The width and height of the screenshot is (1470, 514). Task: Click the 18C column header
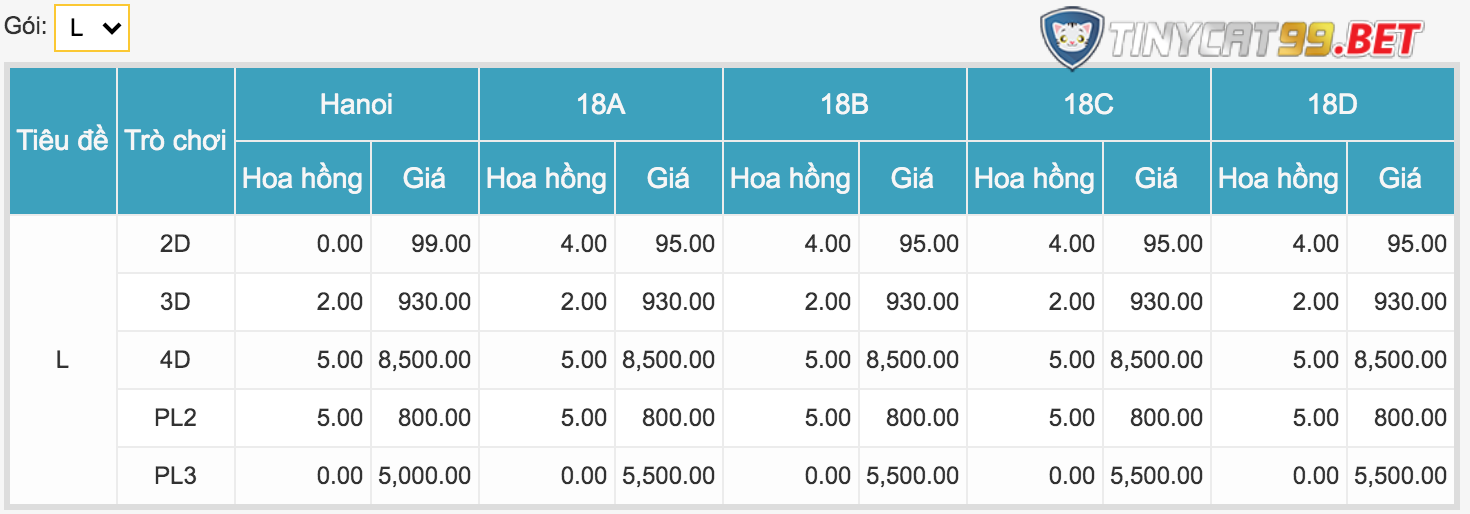[1088, 104]
